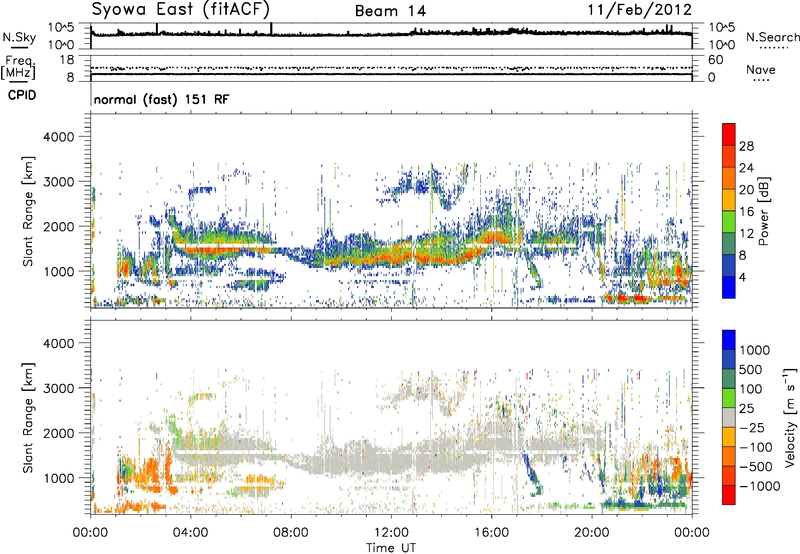Select the "Time UT" axis title
The width and height of the screenshot is (800, 554).
coord(391,547)
